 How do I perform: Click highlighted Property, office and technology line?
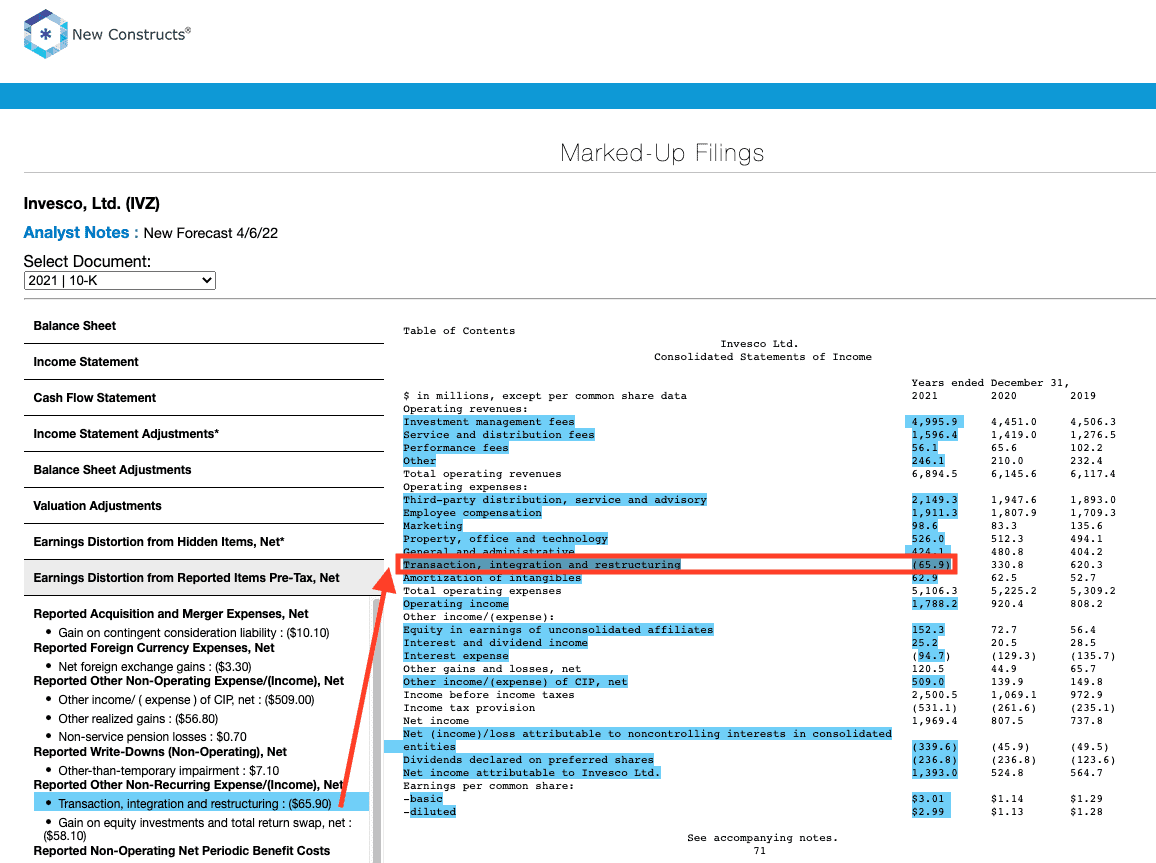[x=505, y=539]
